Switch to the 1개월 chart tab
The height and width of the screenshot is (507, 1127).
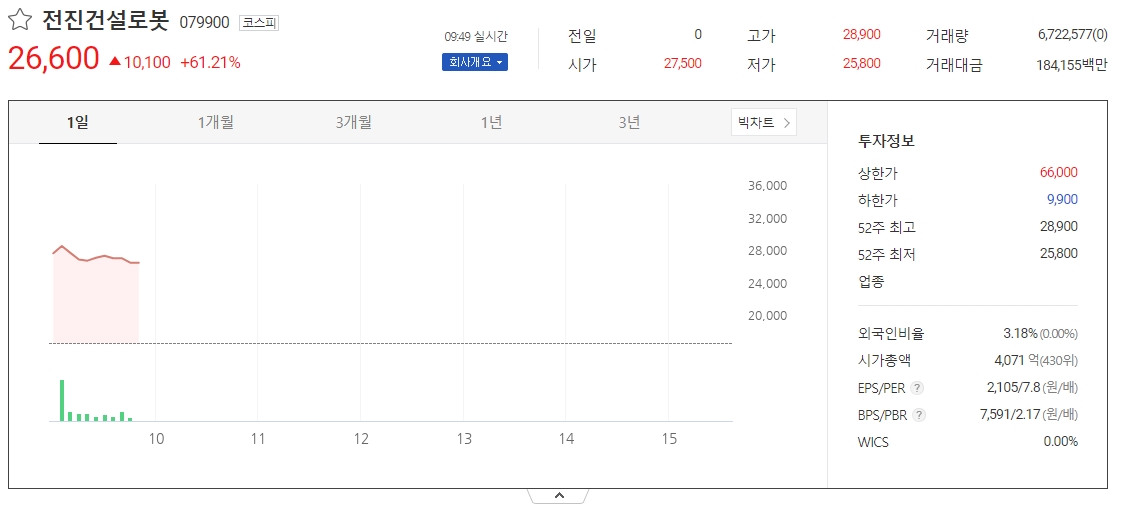point(216,123)
